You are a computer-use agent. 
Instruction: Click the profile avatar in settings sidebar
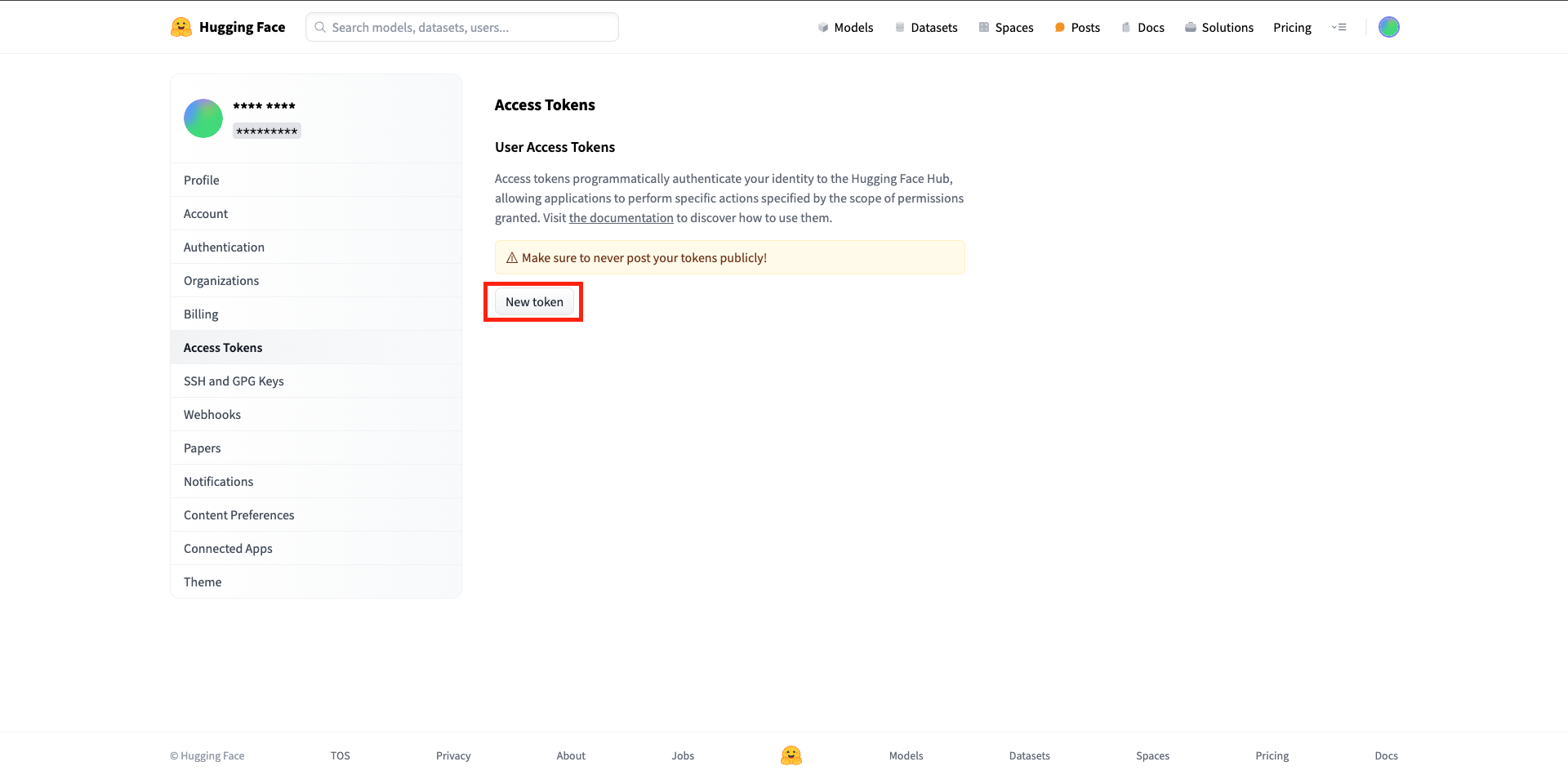pos(203,118)
